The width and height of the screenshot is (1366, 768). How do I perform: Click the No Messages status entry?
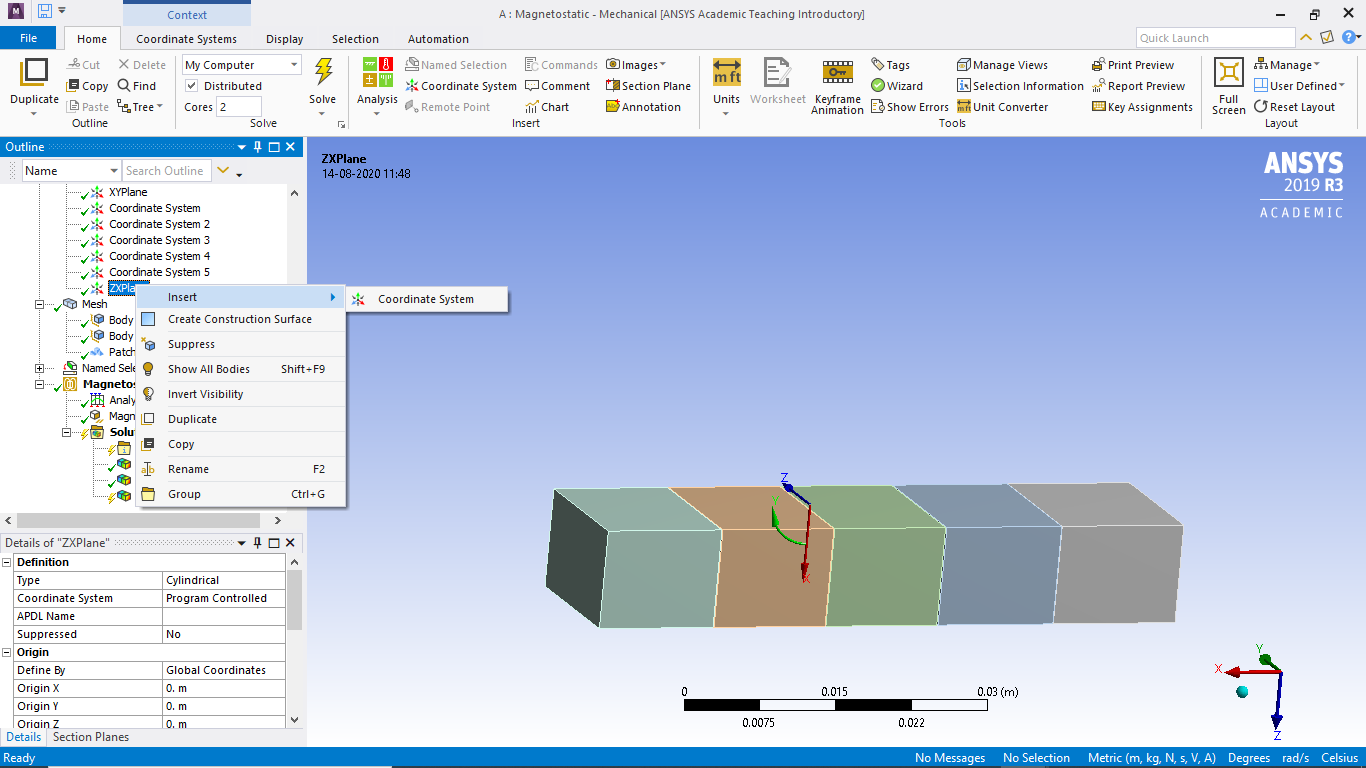pyautogui.click(x=950, y=758)
